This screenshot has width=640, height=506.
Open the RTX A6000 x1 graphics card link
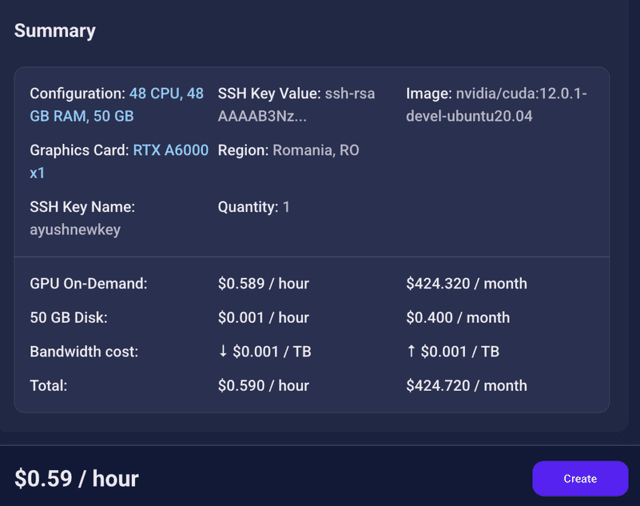pos(171,150)
